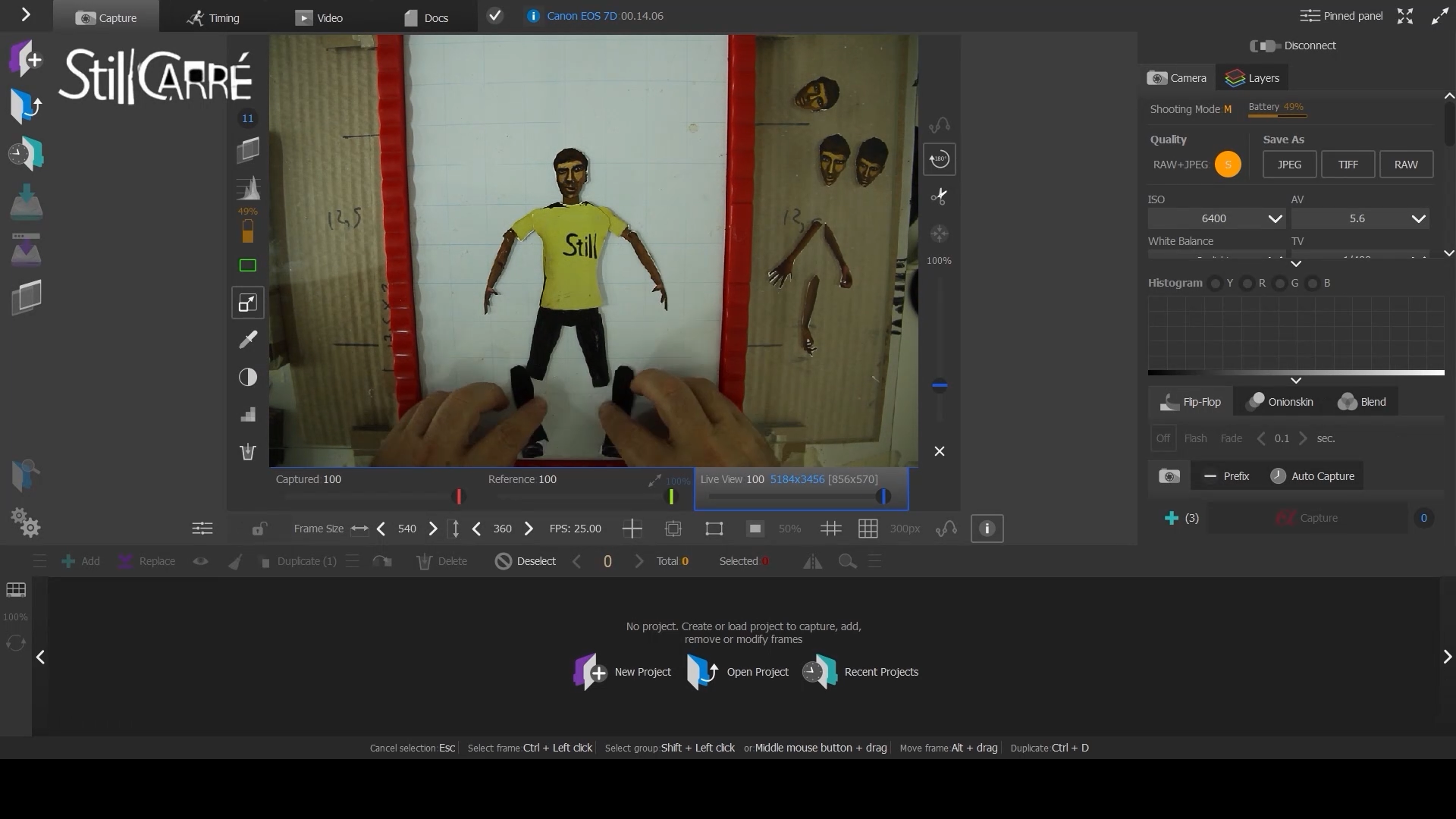Image resolution: width=1456 pixels, height=819 pixels.
Task: Click the Recent Projects clock icon in sidebar
Action: point(26,154)
